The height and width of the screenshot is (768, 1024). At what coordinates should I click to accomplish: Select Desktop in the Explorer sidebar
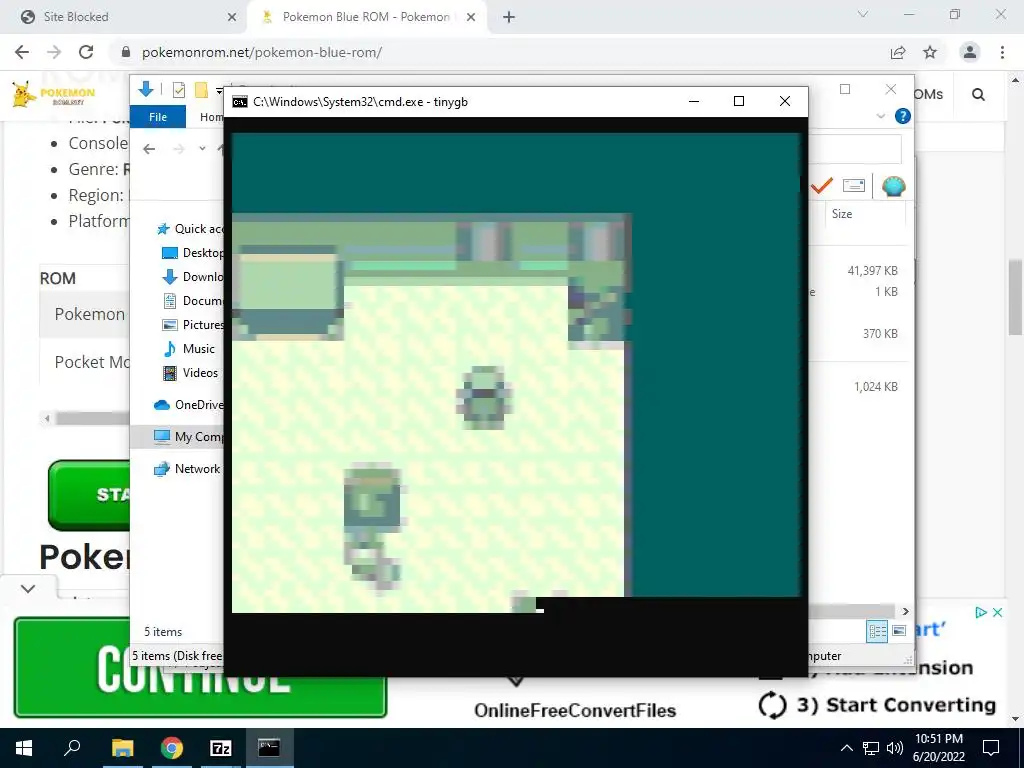pos(193,253)
